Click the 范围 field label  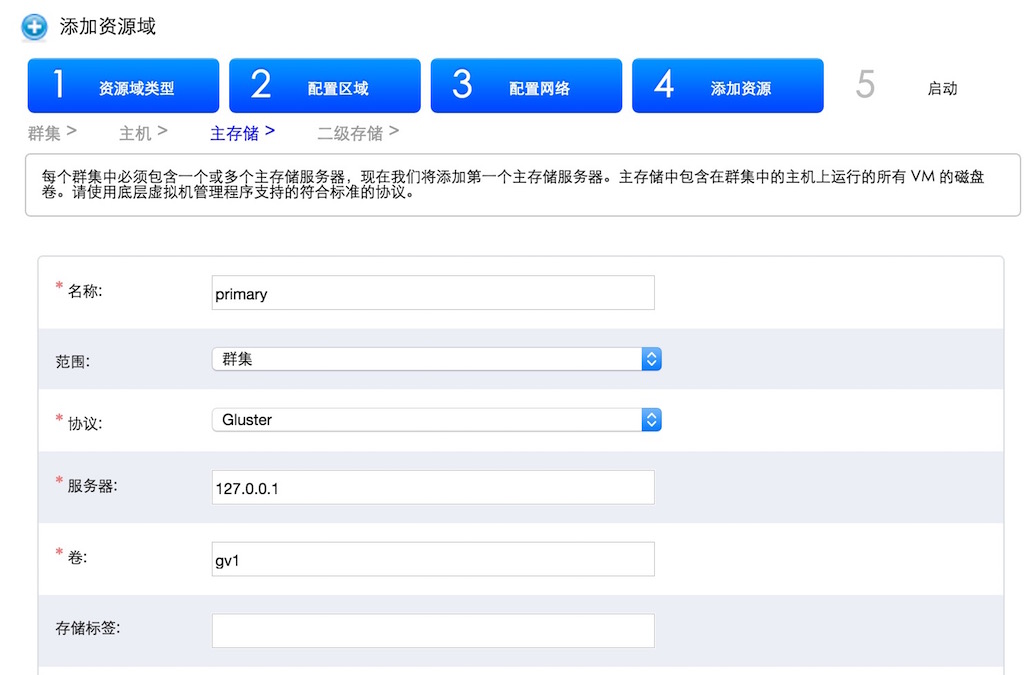72,361
